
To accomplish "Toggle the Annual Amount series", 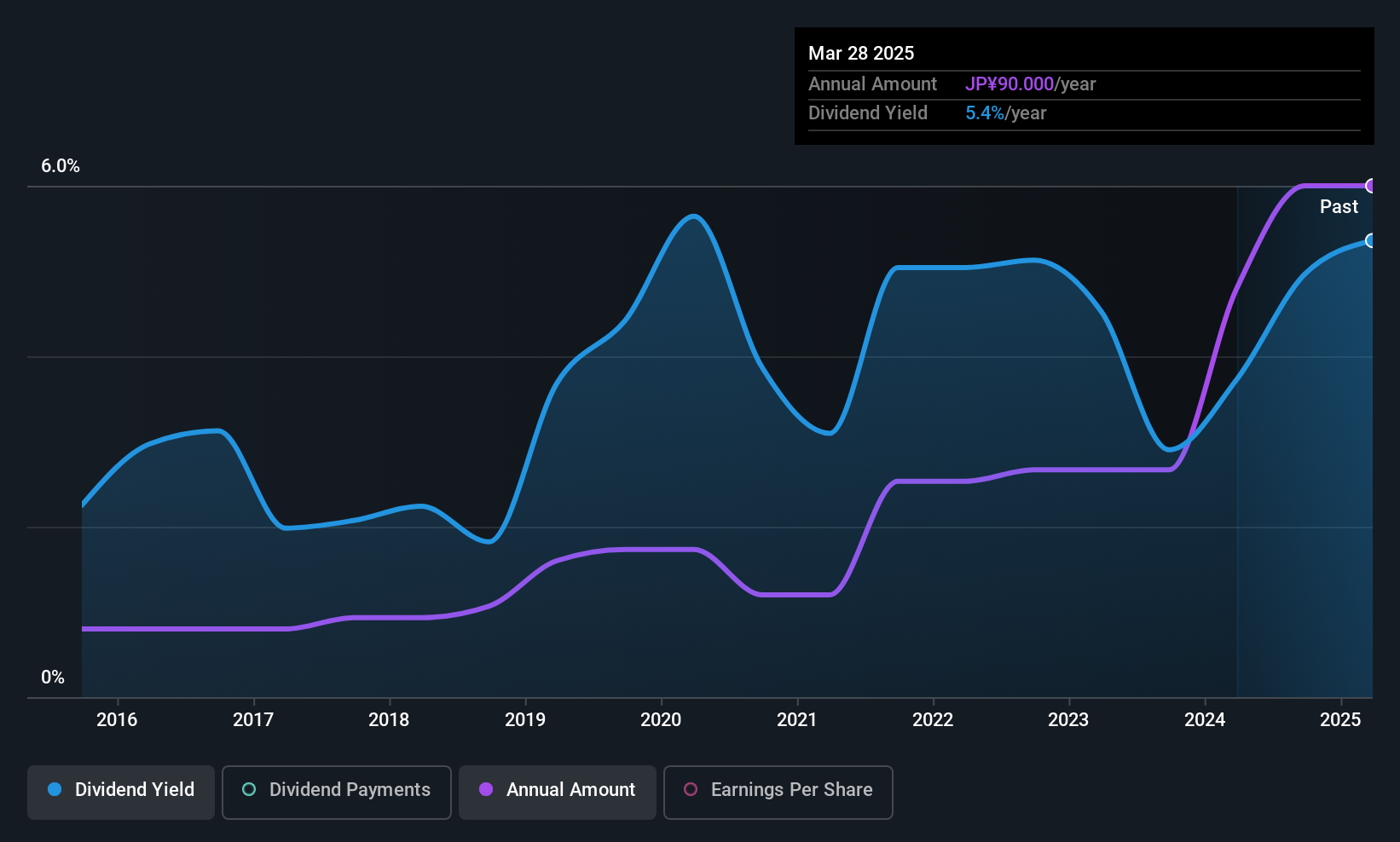I will click(x=558, y=790).
